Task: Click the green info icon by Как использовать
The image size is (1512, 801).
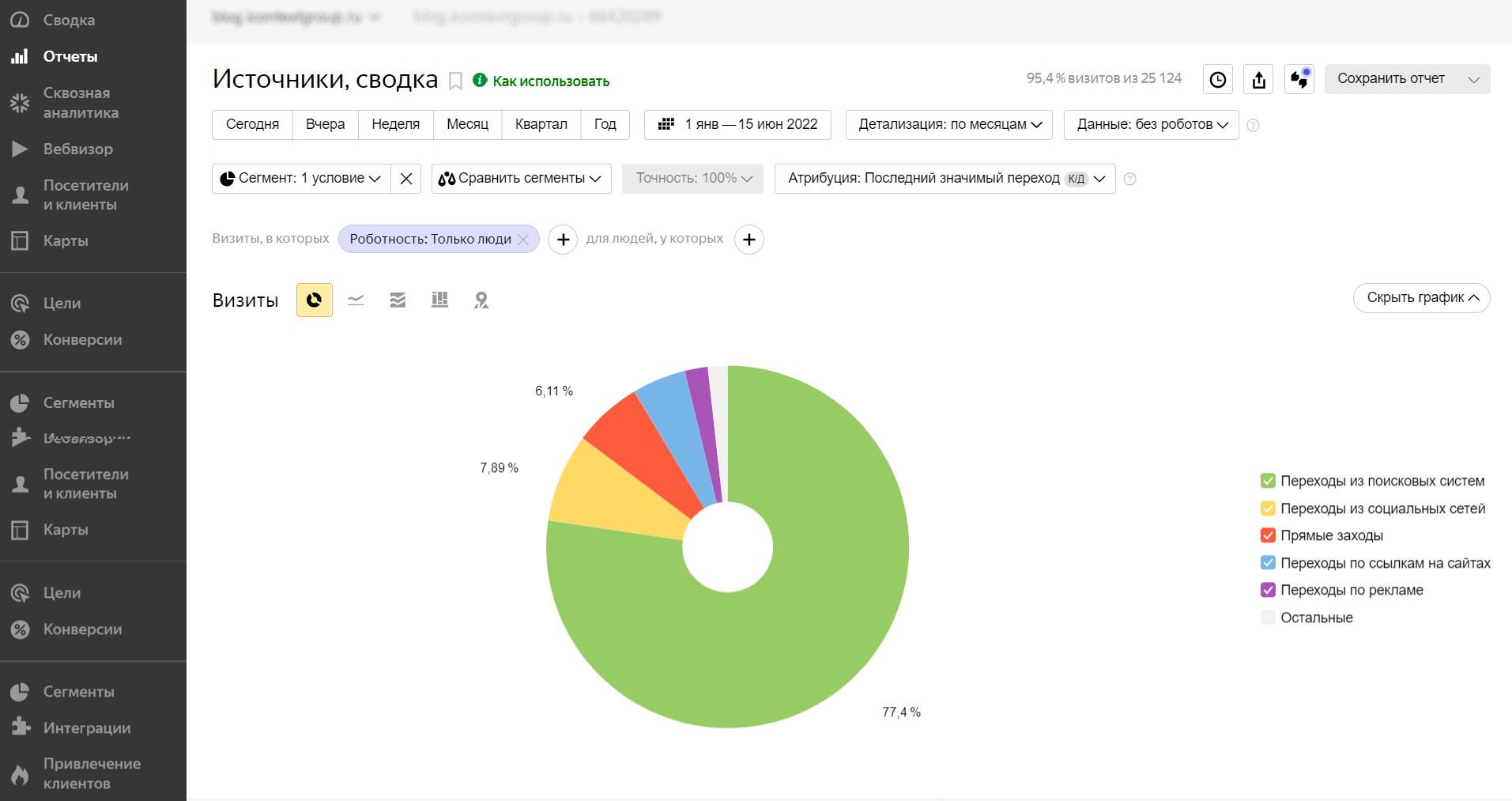Action: click(x=480, y=80)
